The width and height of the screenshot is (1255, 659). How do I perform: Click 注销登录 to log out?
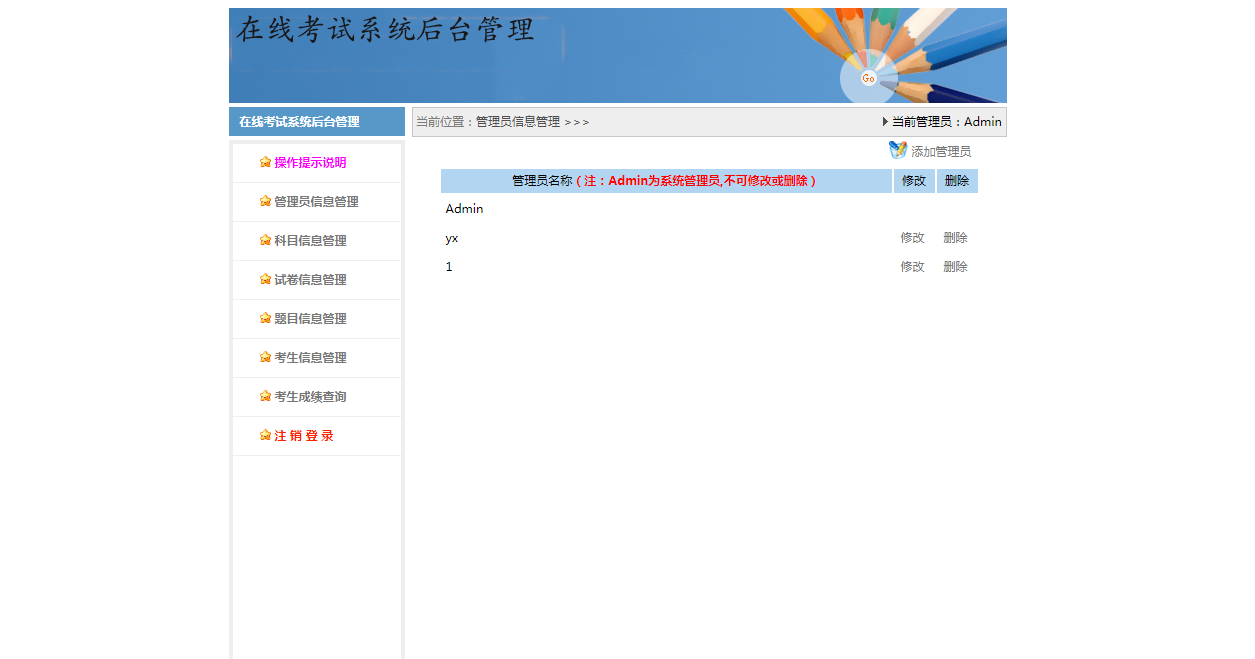coord(304,435)
